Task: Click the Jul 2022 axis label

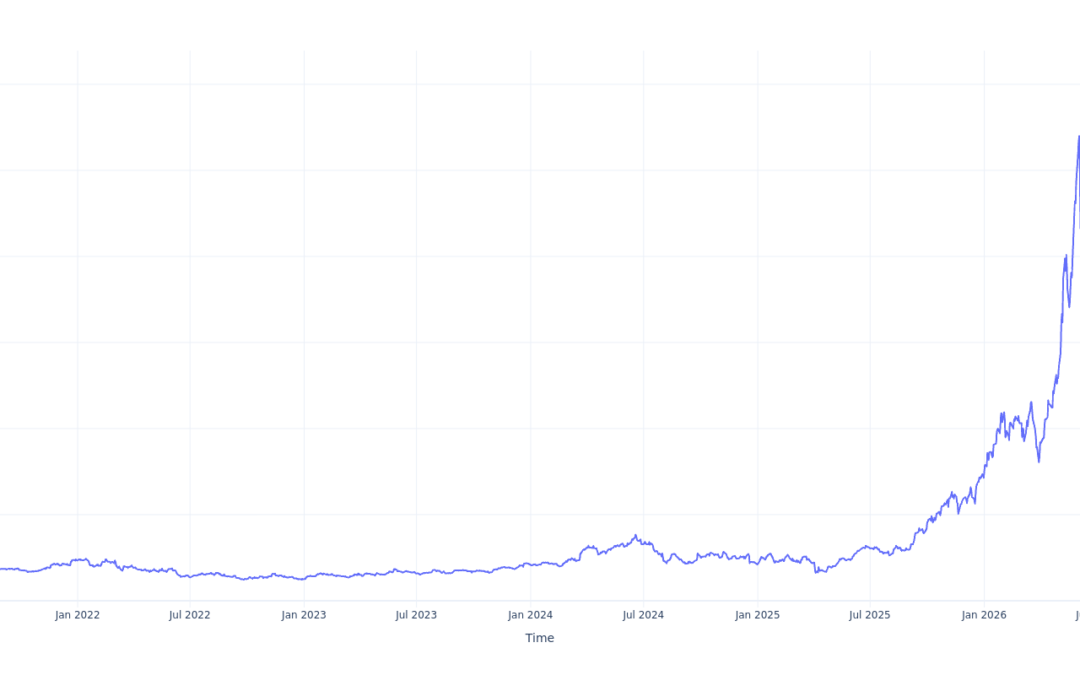Action: (x=189, y=615)
